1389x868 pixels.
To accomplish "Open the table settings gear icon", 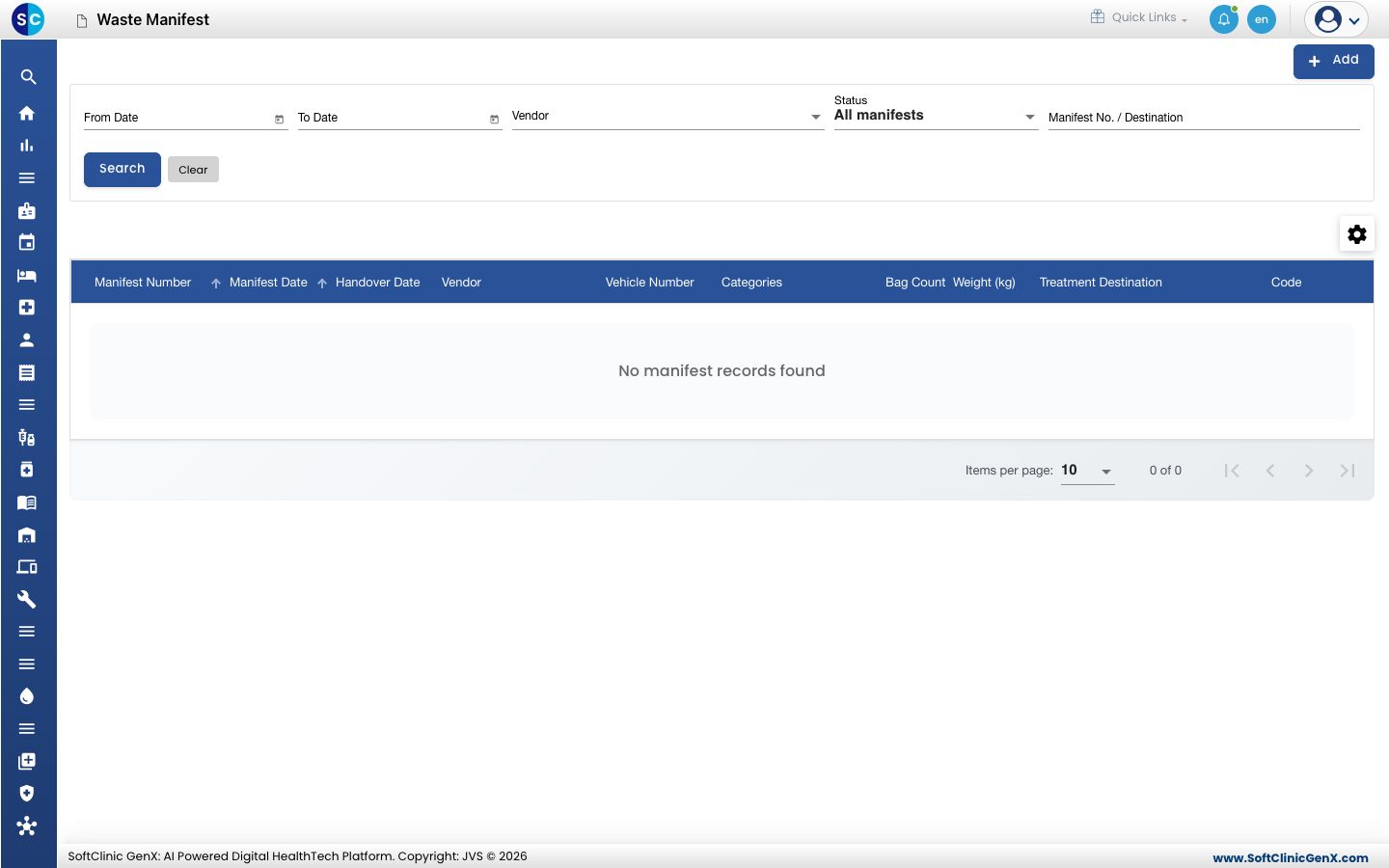I will click(x=1357, y=234).
